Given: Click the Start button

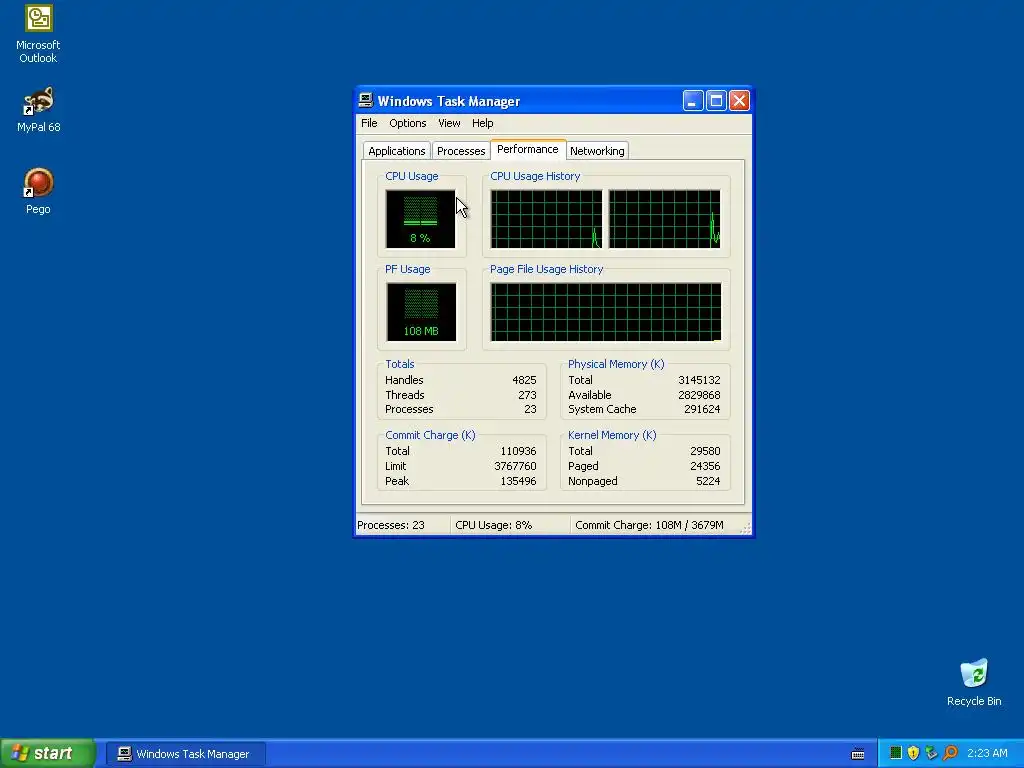Looking at the screenshot, I should (47, 754).
